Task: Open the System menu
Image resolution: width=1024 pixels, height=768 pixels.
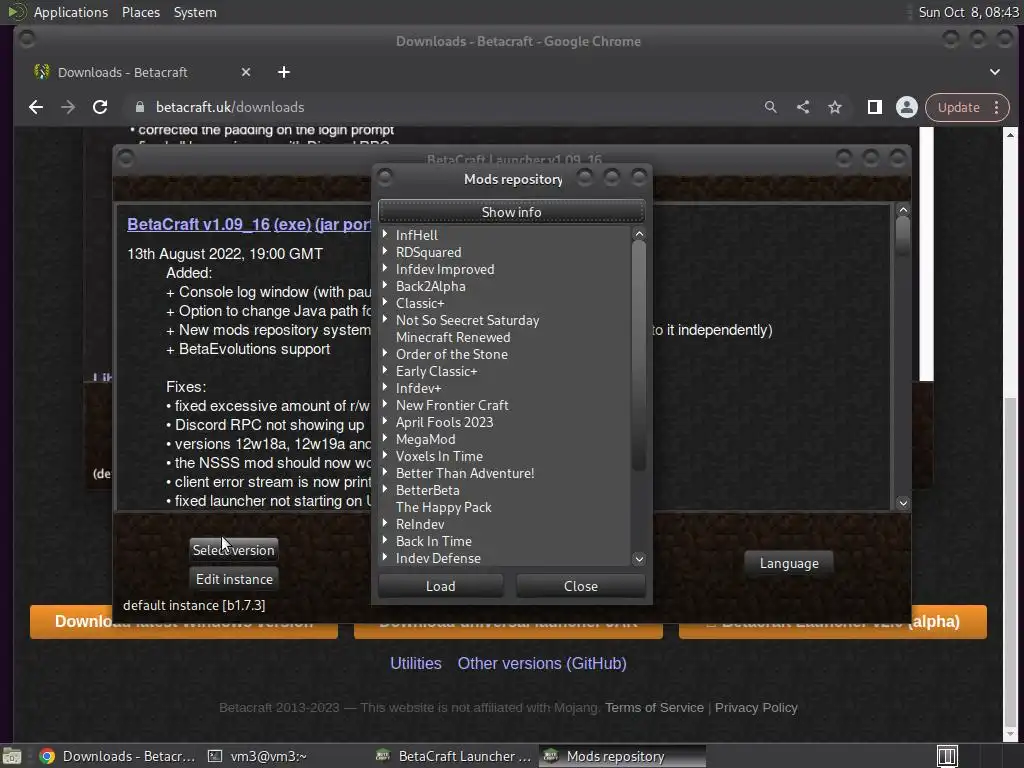Action: click(195, 12)
